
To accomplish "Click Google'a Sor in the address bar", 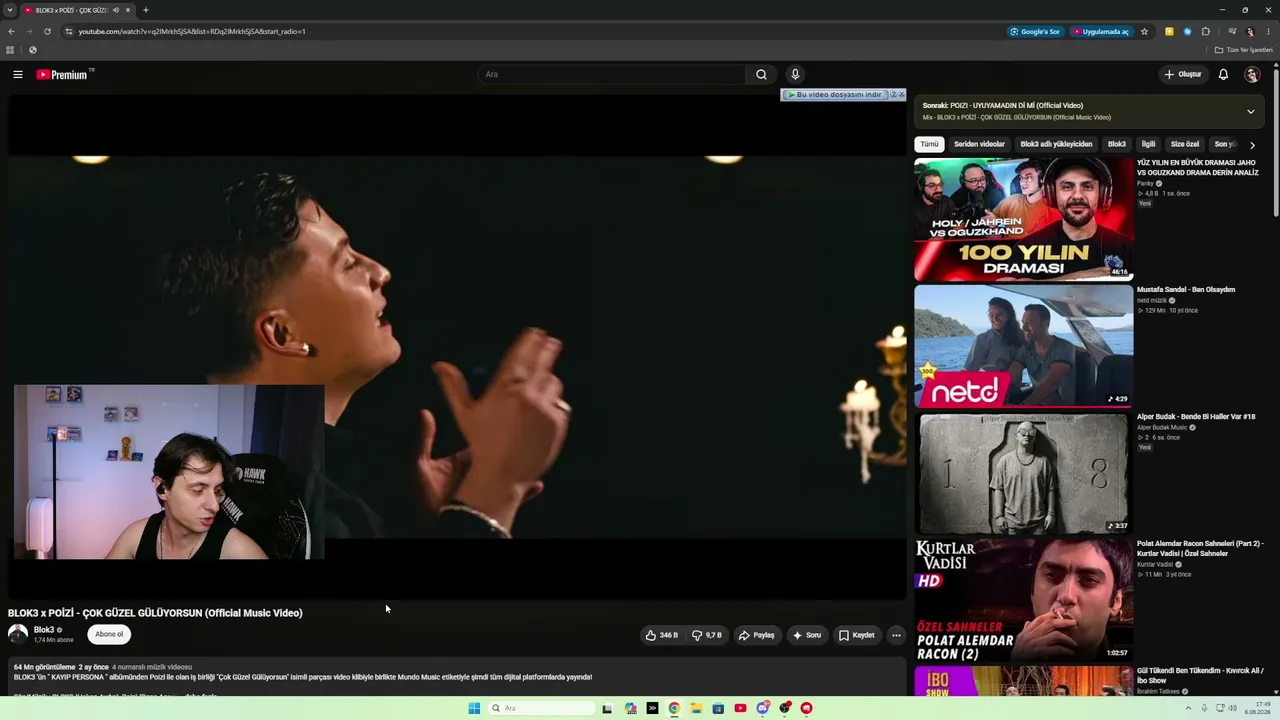I will click(x=1035, y=31).
